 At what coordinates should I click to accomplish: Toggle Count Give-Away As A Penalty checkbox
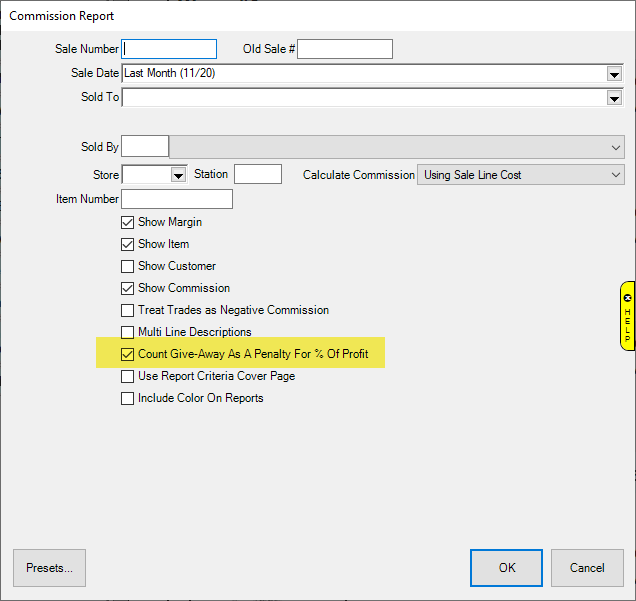[x=127, y=355]
